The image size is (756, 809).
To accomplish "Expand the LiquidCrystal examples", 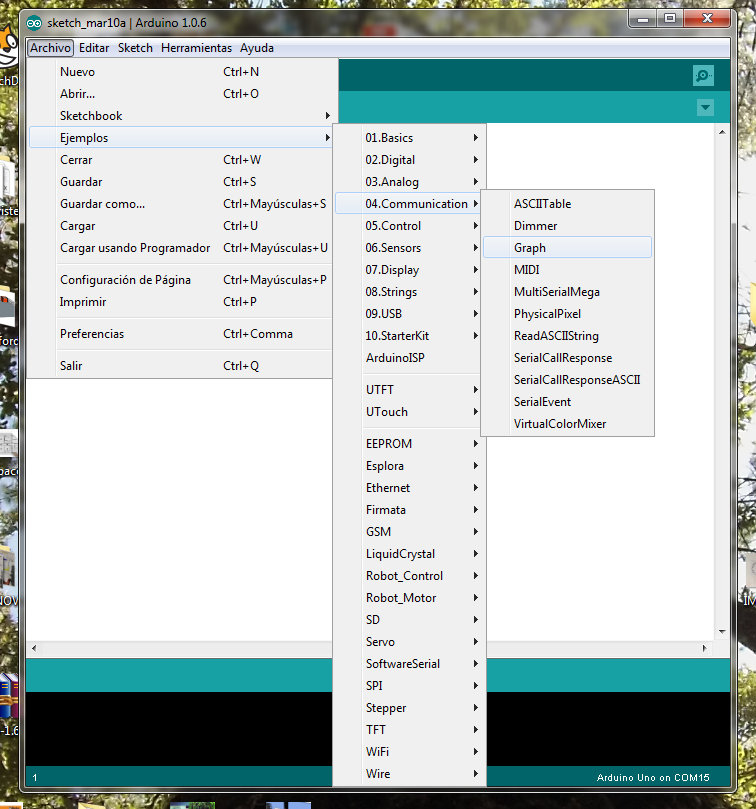I will click(x=409, y=554).
